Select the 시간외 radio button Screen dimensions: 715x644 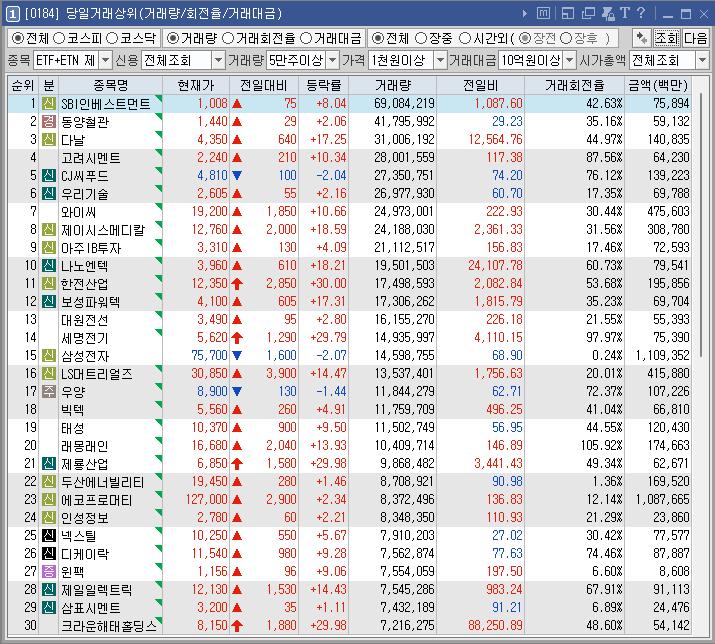click(465, 38)
